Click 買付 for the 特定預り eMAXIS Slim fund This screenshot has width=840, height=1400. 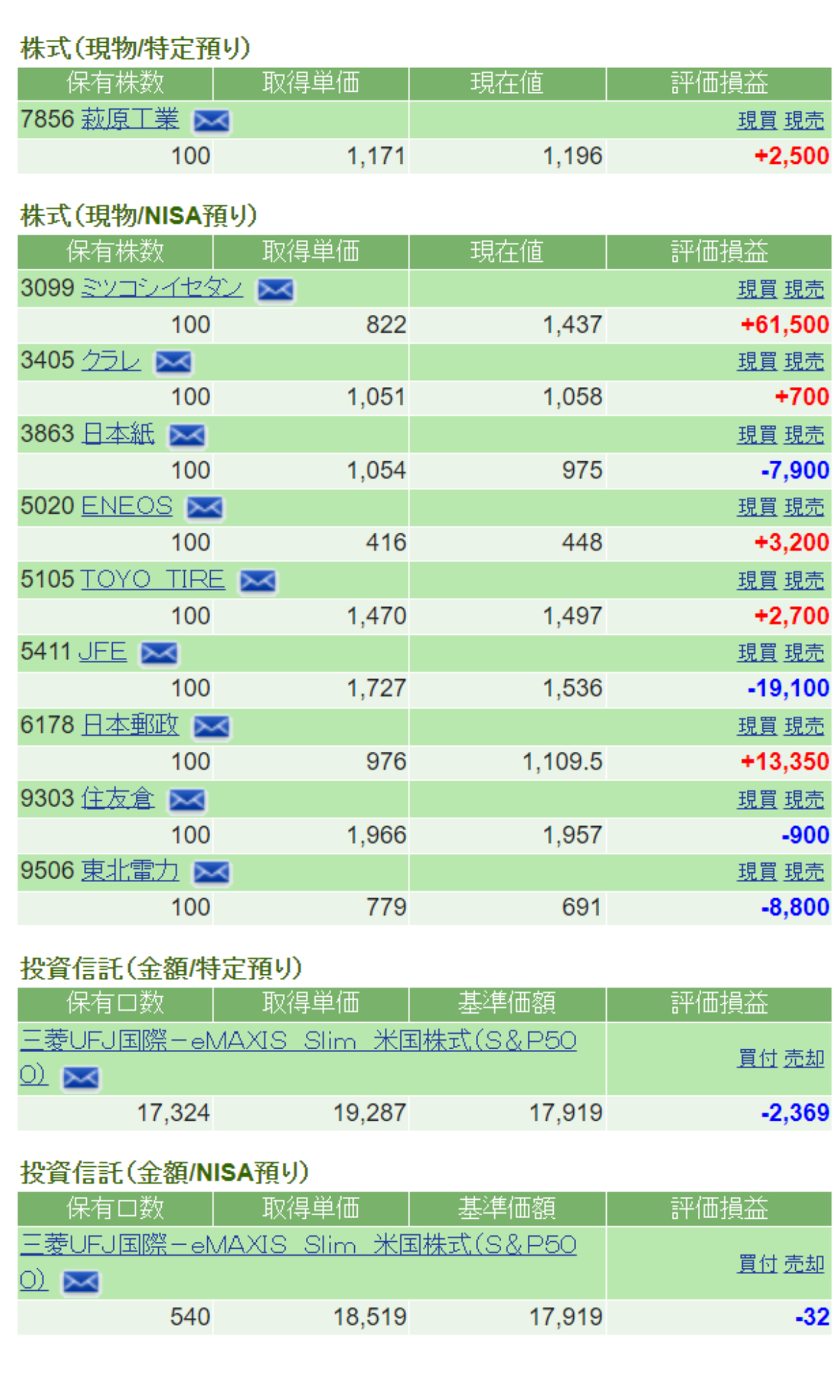[x=757, y=1058]
